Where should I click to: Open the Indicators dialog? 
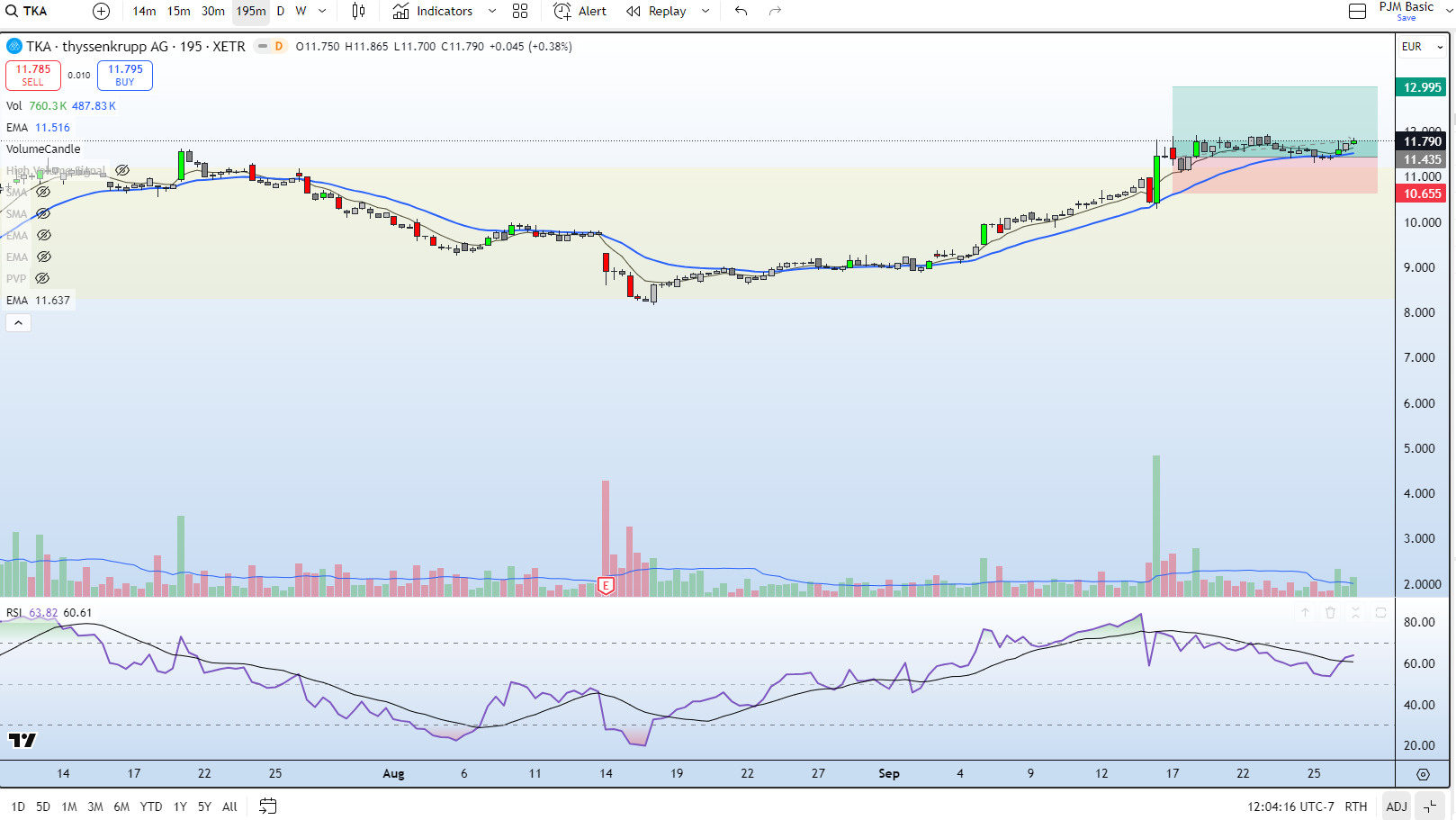434,12
